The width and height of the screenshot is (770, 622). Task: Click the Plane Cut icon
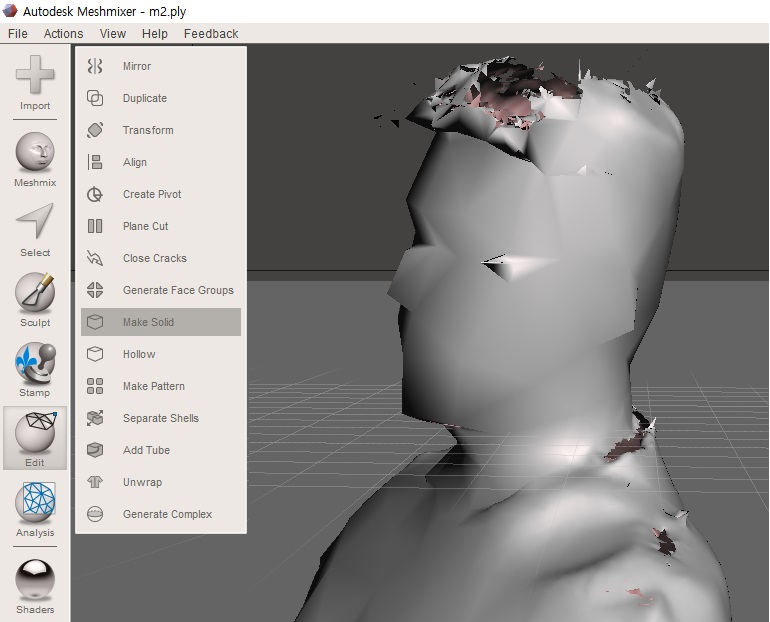click(95, 226)
